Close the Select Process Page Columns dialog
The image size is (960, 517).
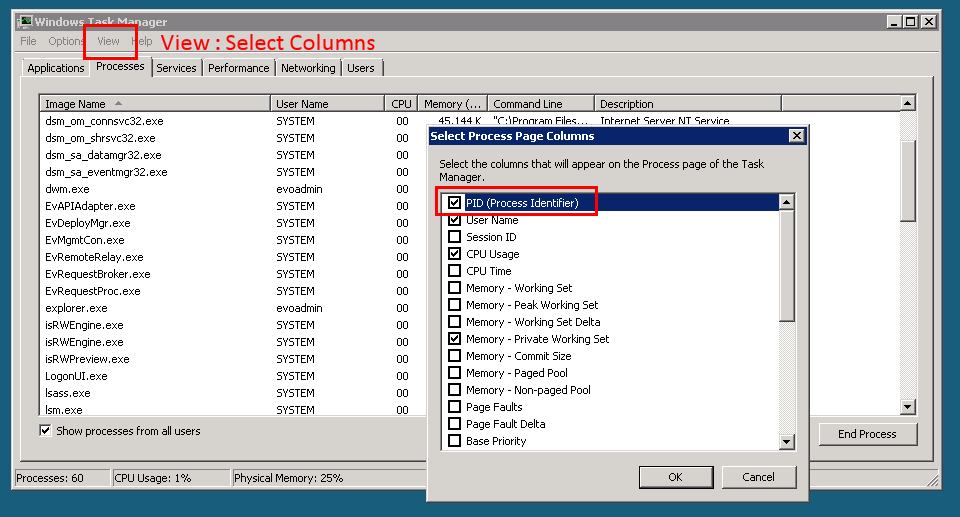point(796,136)
